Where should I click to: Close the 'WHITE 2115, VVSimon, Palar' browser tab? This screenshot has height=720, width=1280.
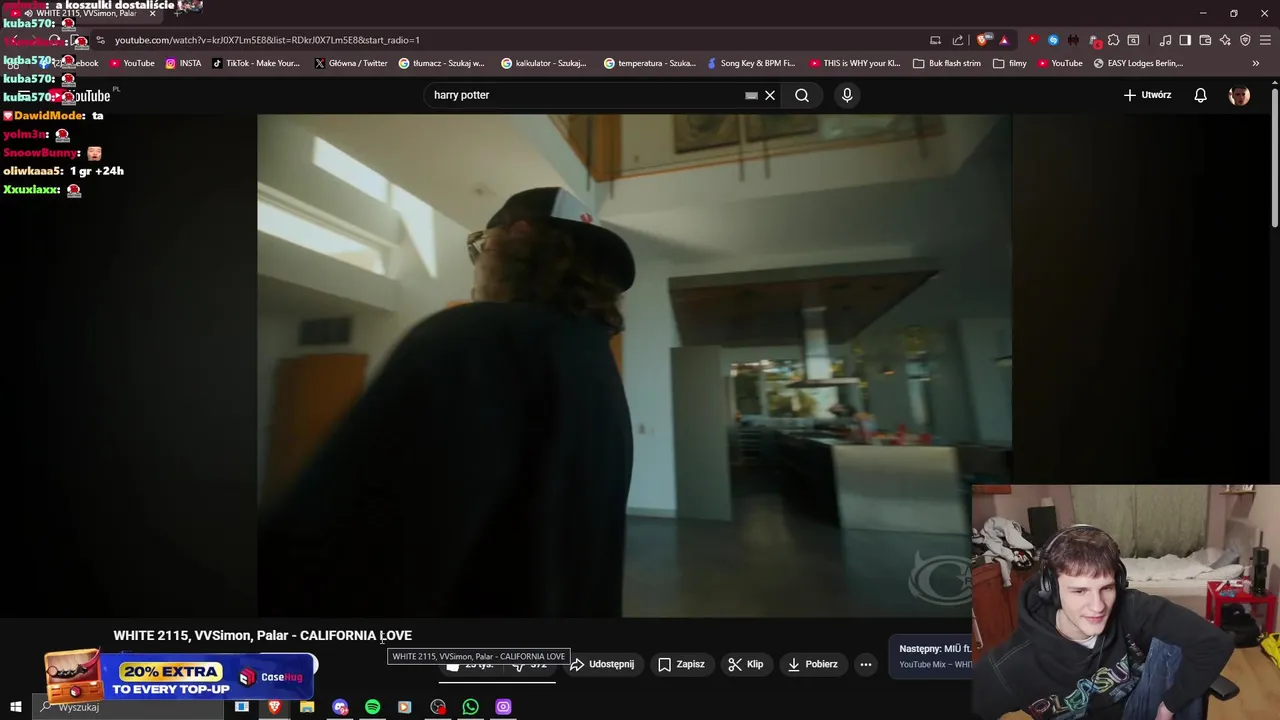click(152, 13)
